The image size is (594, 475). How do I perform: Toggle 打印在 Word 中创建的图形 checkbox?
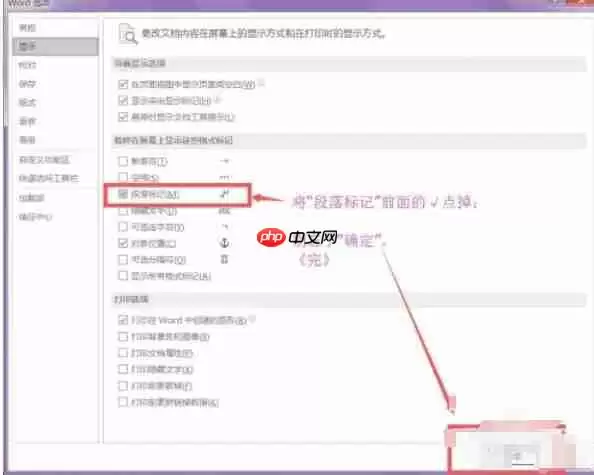123,320
